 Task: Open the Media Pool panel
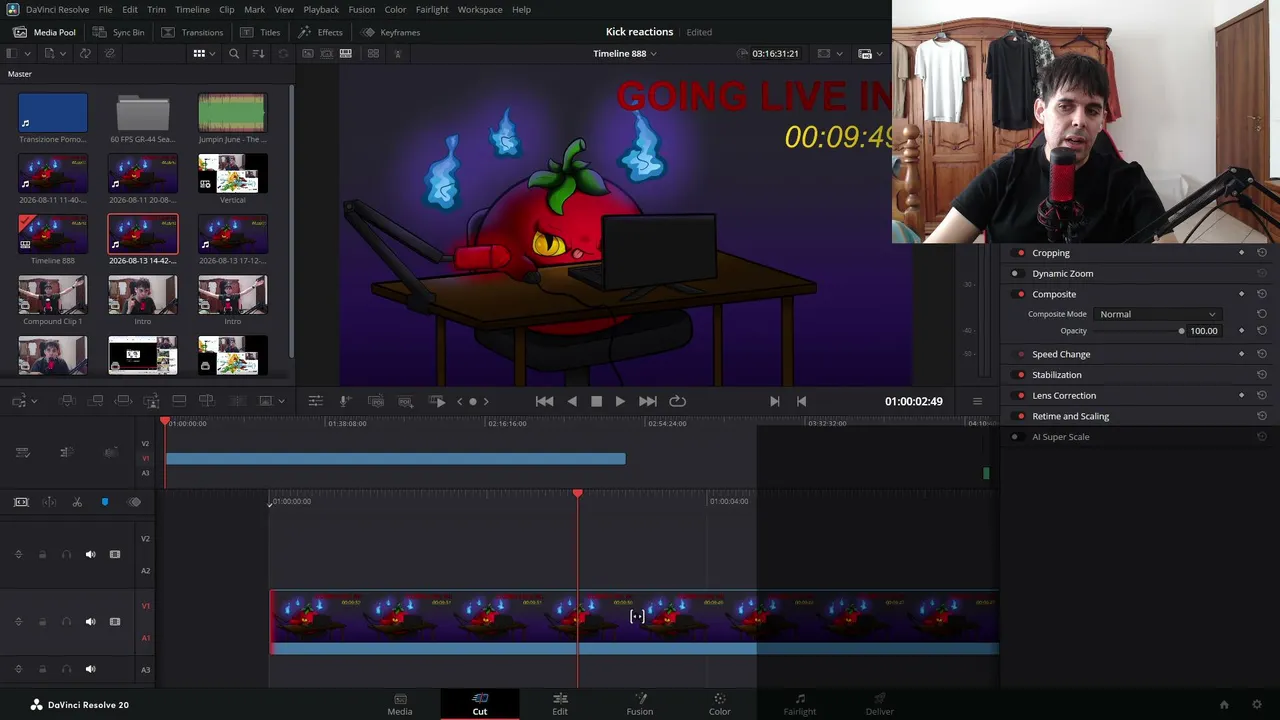pyautogui.click(x=45, y=32)
